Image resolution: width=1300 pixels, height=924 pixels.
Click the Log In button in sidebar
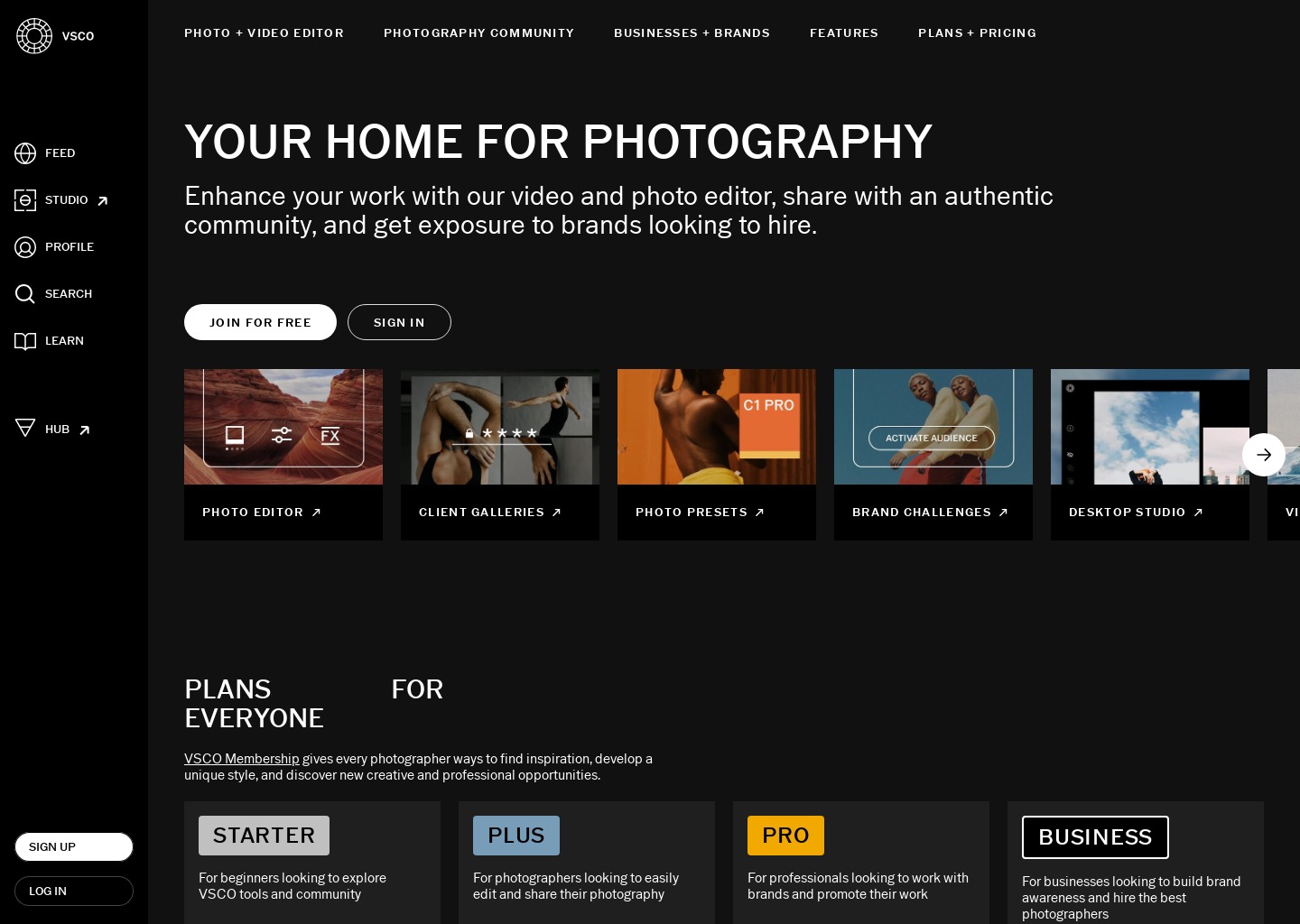[74, 892]
